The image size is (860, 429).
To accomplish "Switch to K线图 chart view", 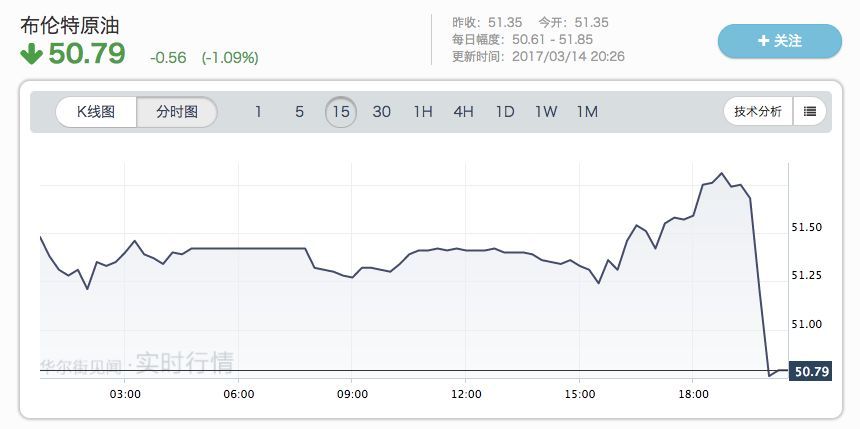I will click(x=96, y=112).
